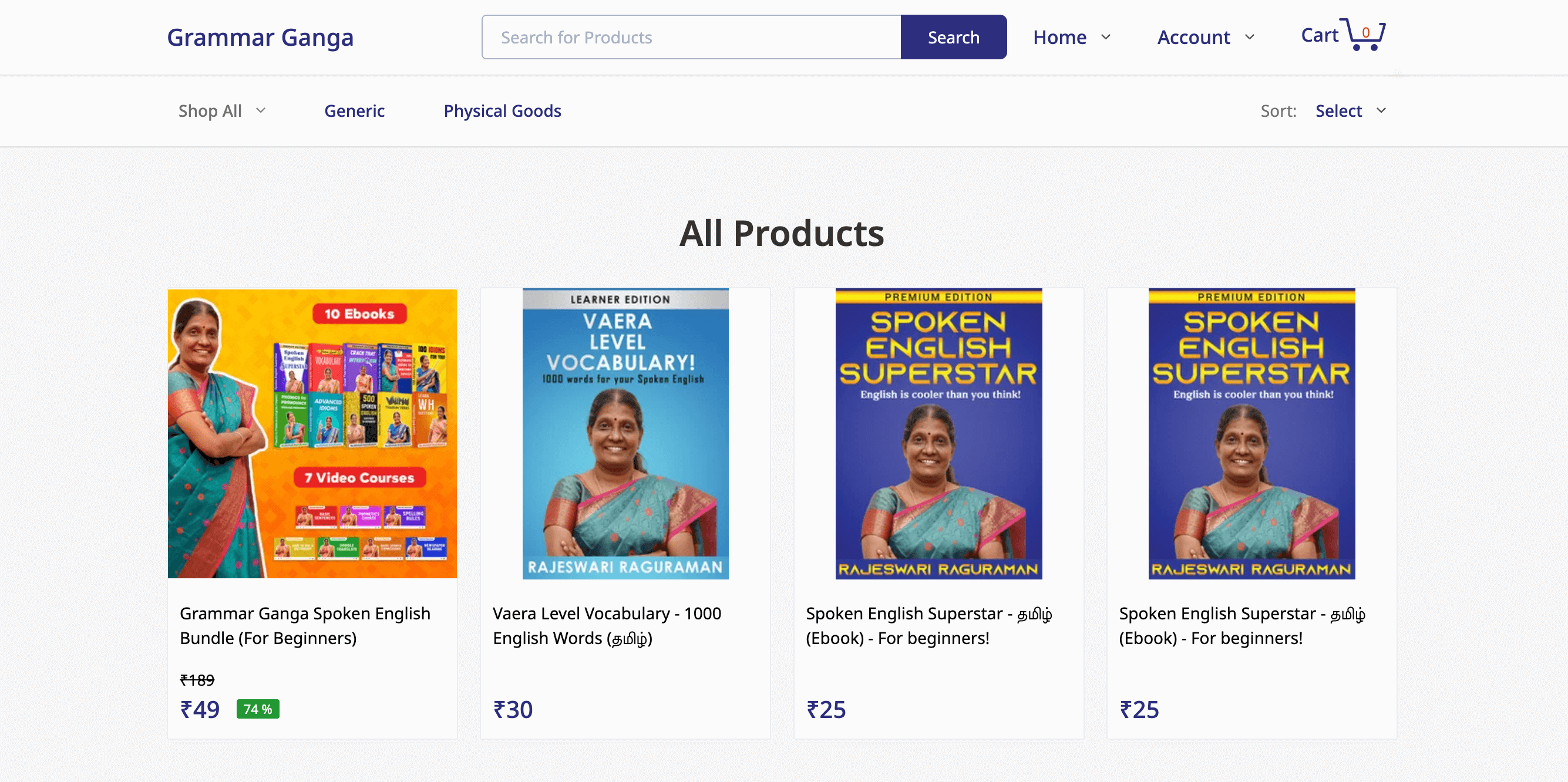Screen dimensions: 1568x782
Task: Click the ₹30 vocabulary book price
Action: (x=513, y=710)
